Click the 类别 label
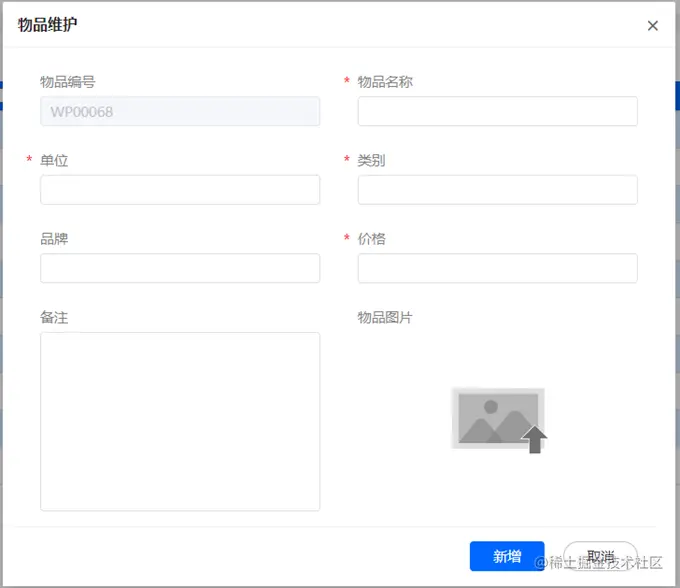This screenshot has width=680, height=588. tap(371, 160)
